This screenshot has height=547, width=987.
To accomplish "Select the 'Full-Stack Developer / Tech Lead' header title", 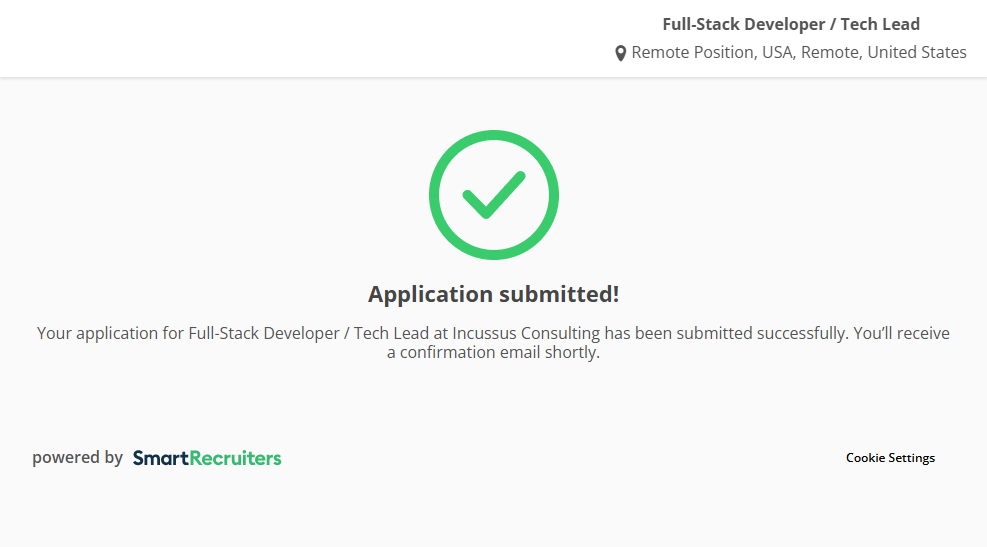I will coord(790,24).
